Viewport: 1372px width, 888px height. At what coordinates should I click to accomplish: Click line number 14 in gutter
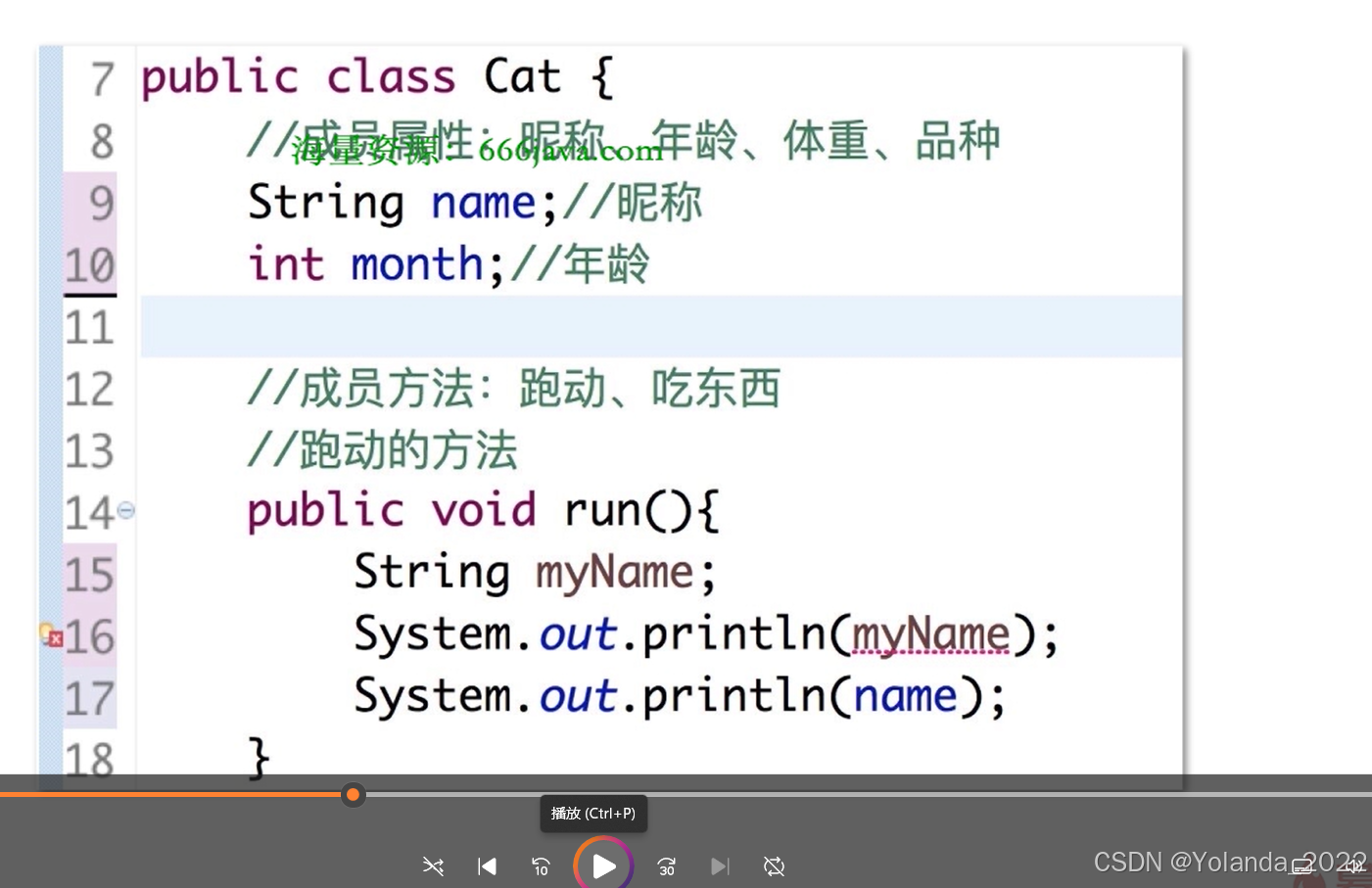click(x=89, y=512)
